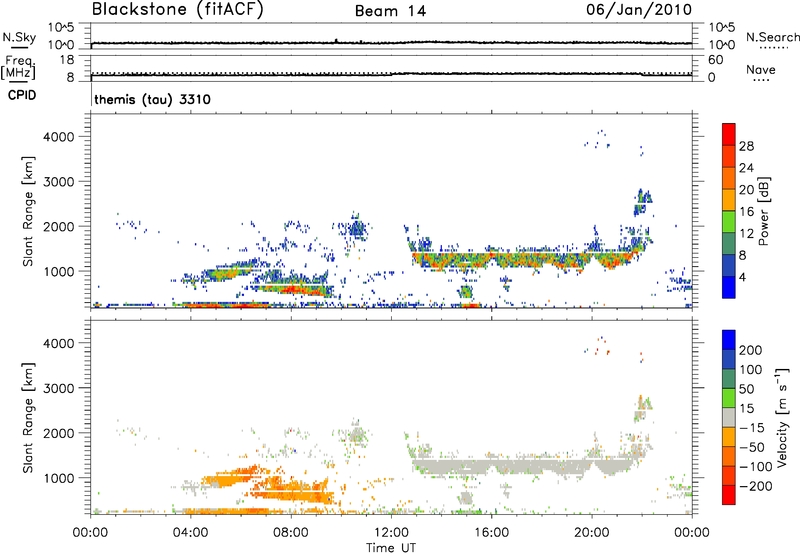This screenshot has height=554, width=800.
Task: Click the 'Velocity [m s⁻¹]' colorbar title
Action: [x=782, y=417]
